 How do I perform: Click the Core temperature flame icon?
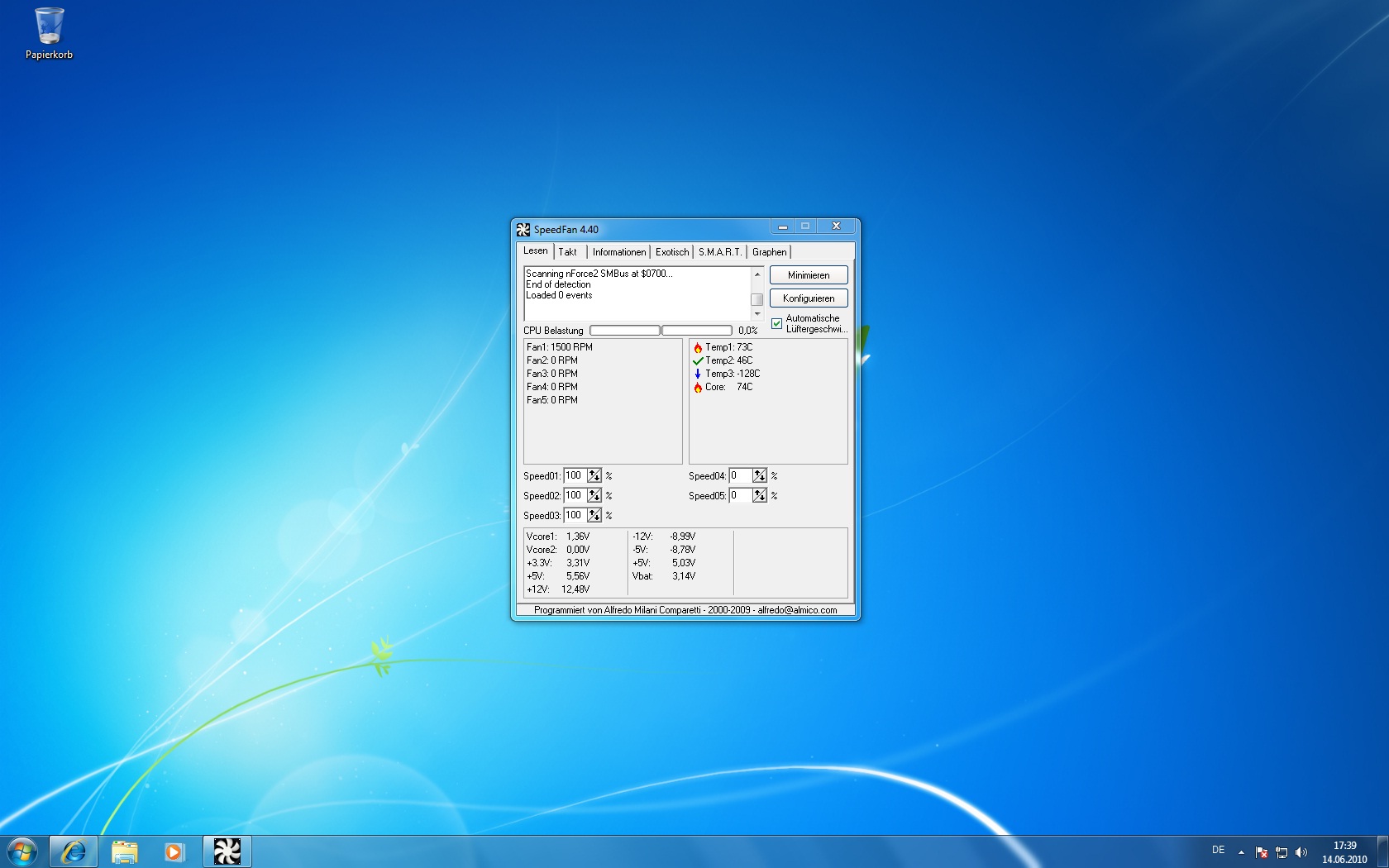(698, 388)
